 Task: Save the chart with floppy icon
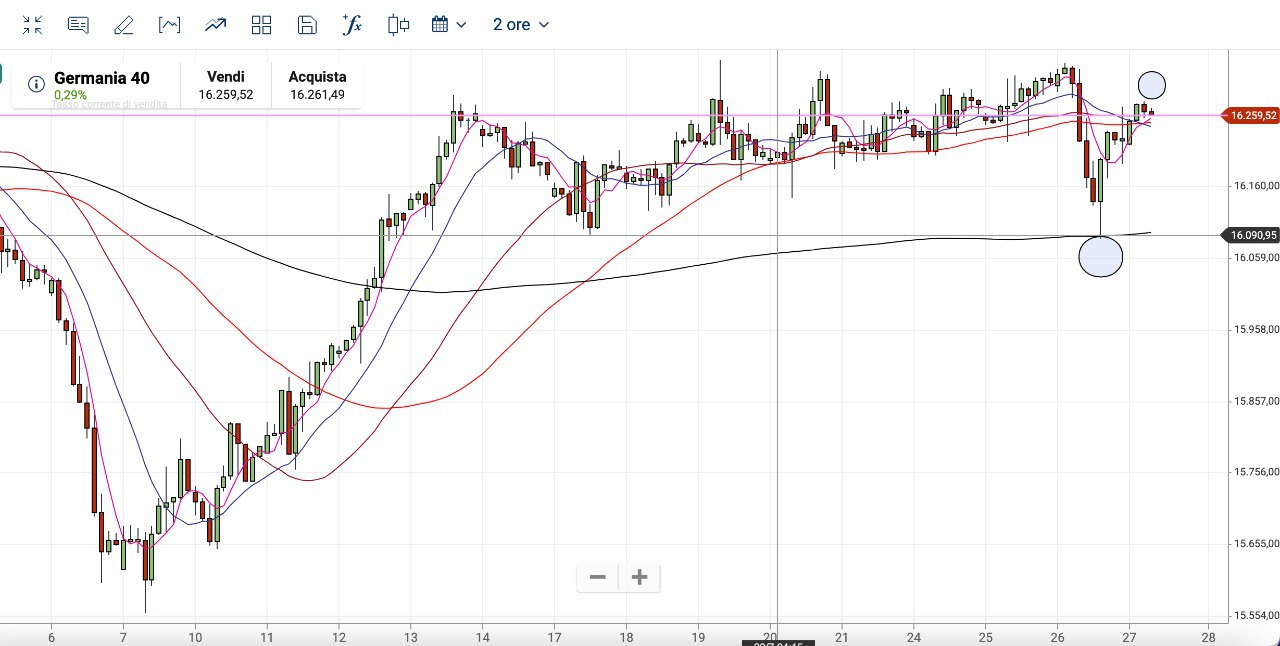pyautogui.click(x=307, y=25)
